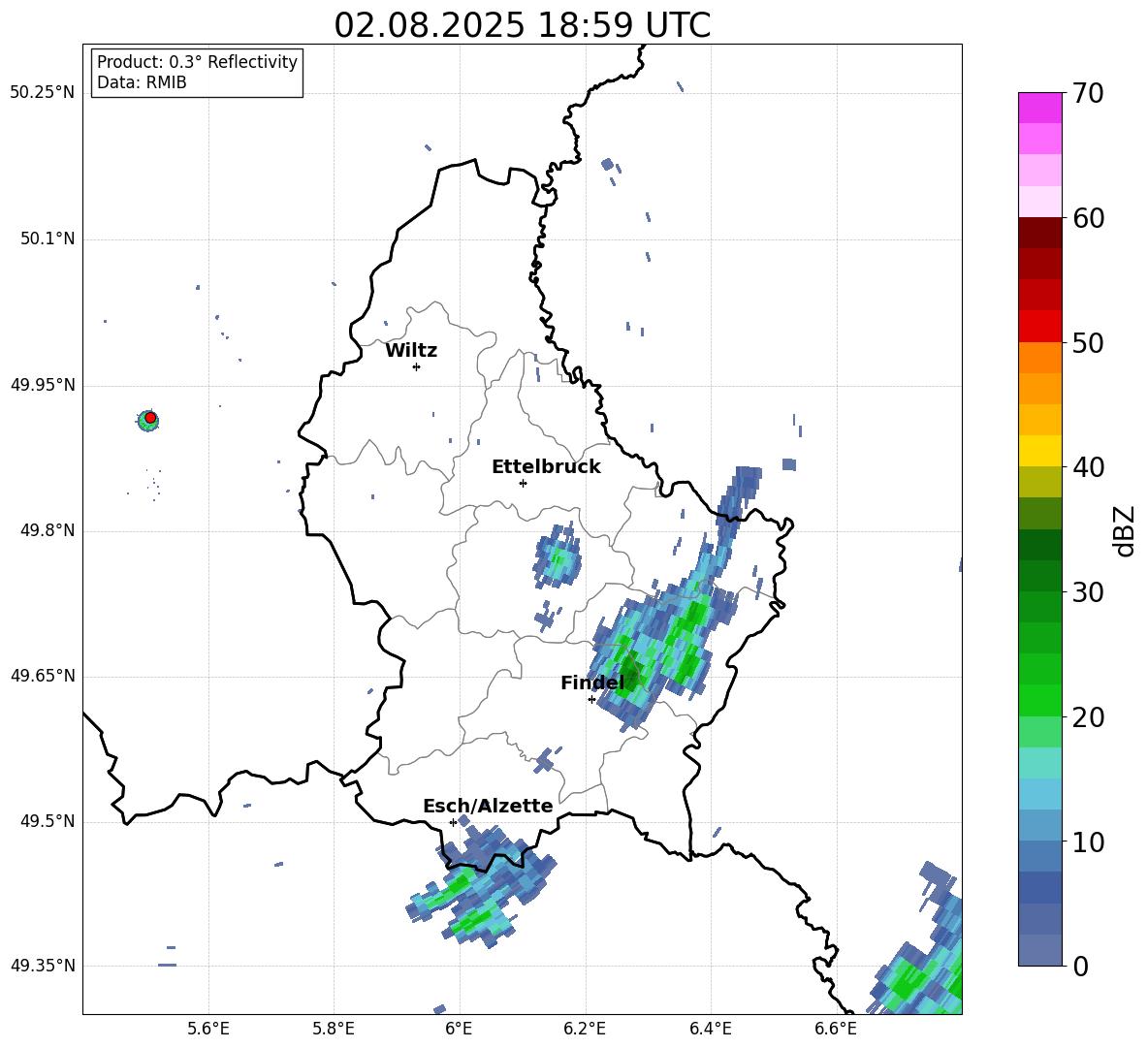Click the 60 label on colorbar
This screenshot has width=1148, height=1048.
(x=1088, y=218)
